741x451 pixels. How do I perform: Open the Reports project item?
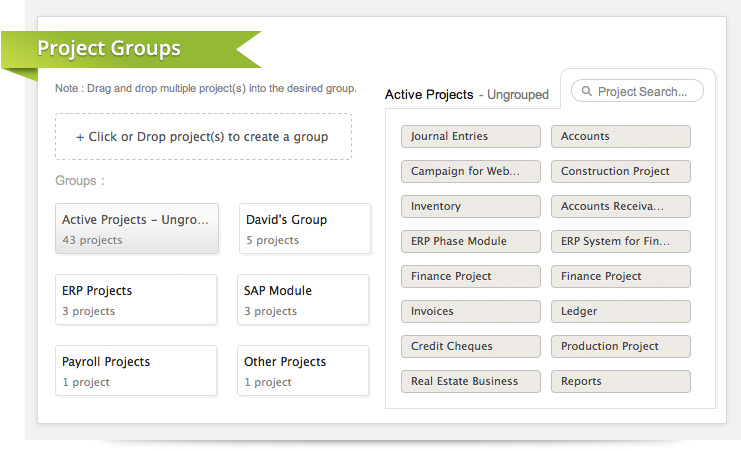[620, 381]
